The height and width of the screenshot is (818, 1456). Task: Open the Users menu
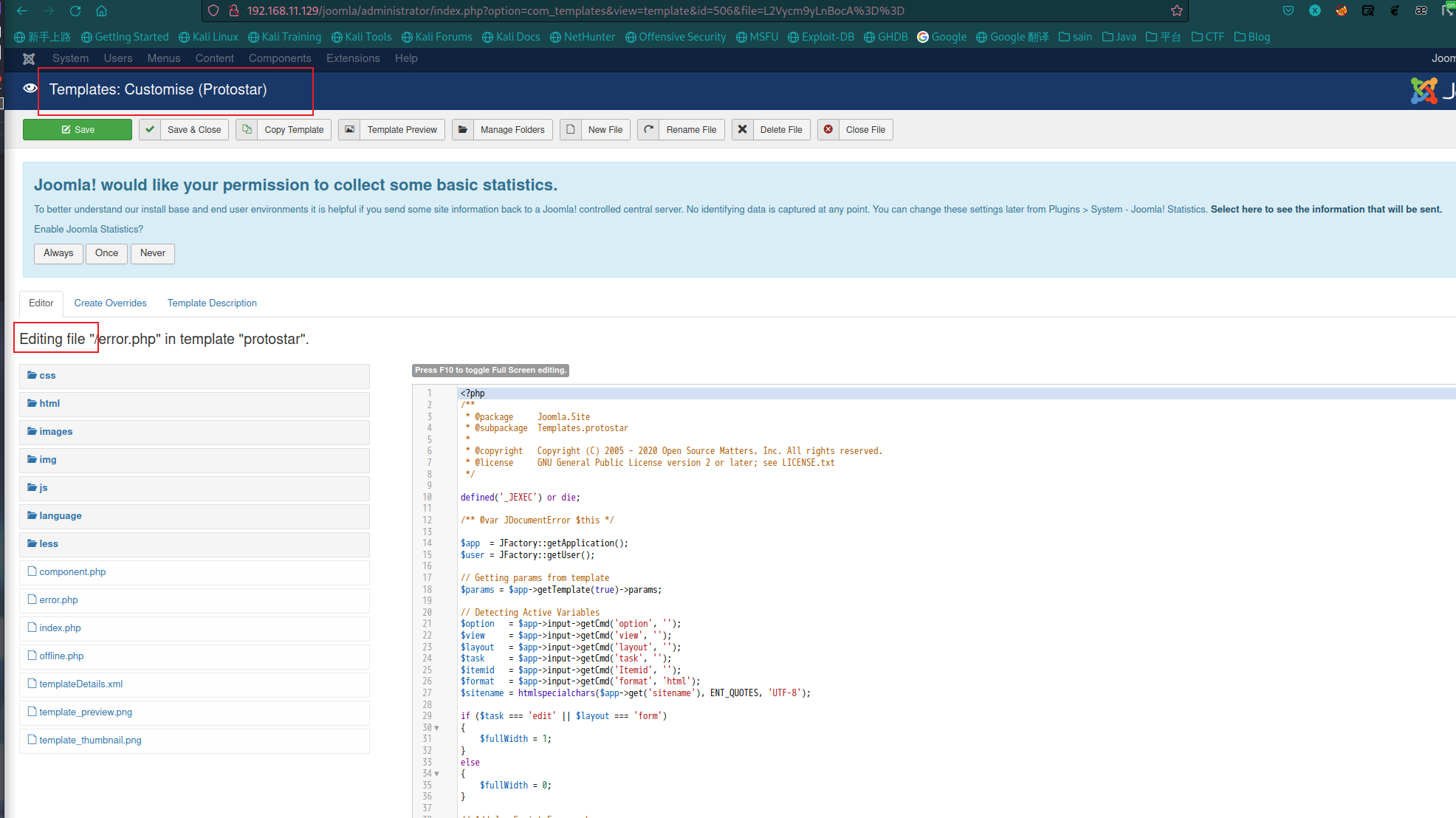click(118, 58)
